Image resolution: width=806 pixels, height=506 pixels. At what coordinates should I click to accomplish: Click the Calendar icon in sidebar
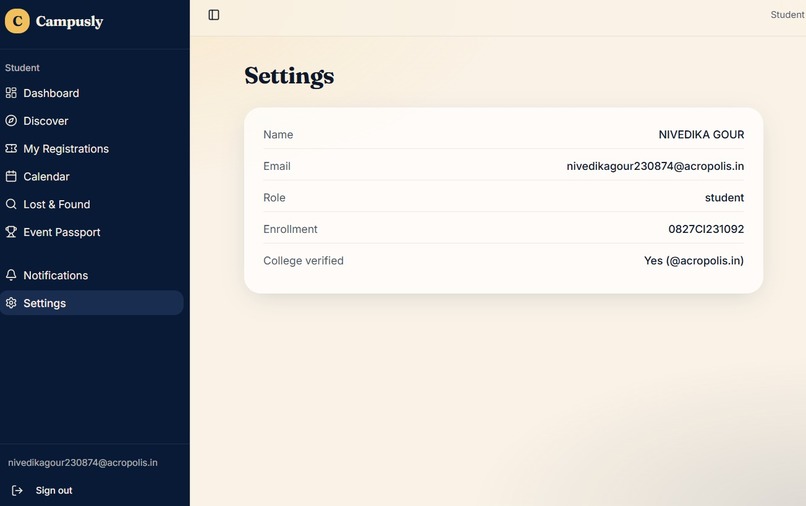coord(11,176)
